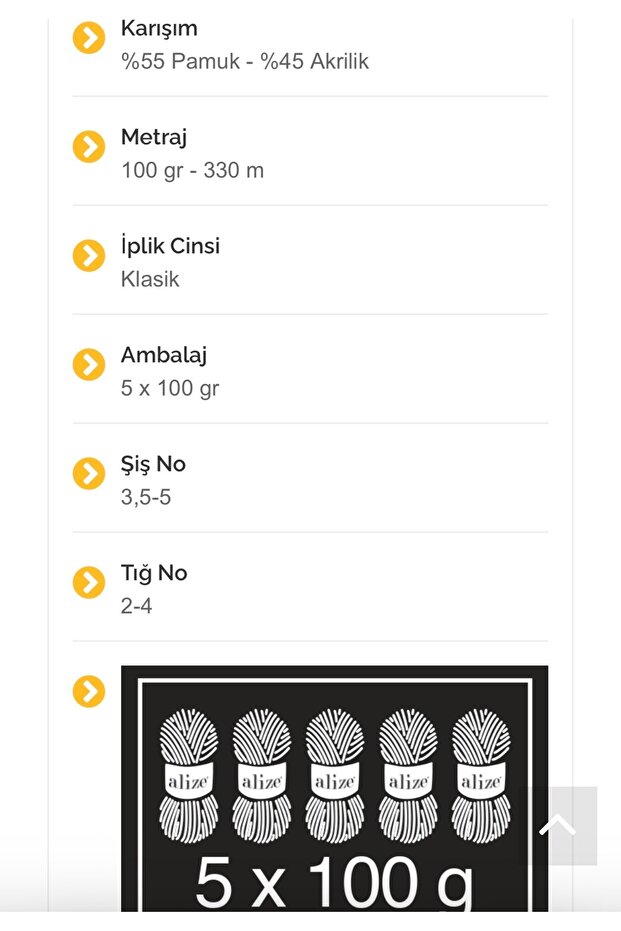Select the Tığ No heading

(154, 573)
